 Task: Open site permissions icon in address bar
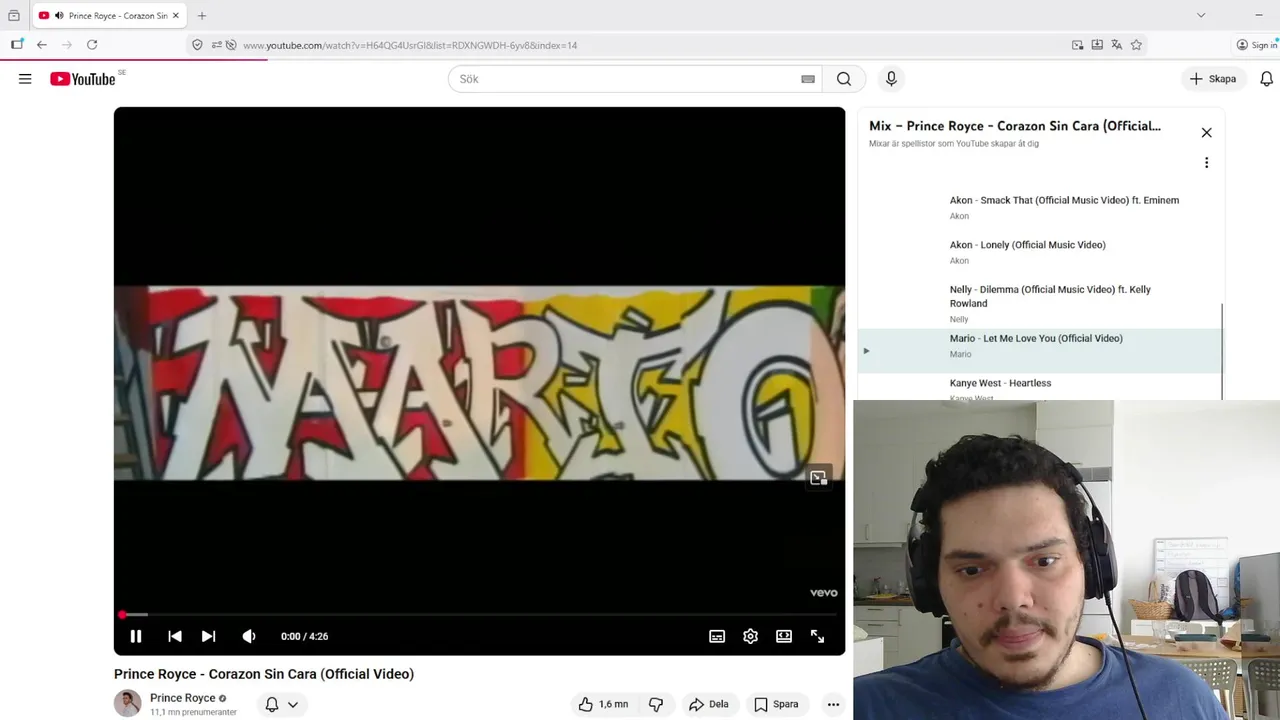point(216,45)
